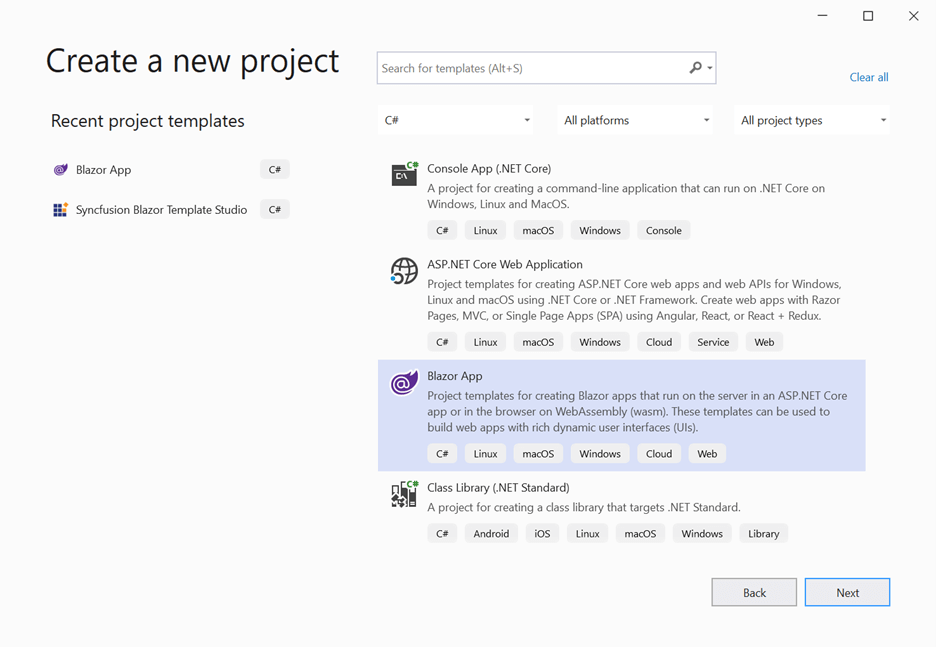Click the Class Library template icon
Viewport: 936px width, 647px height.
coord(404,494)
